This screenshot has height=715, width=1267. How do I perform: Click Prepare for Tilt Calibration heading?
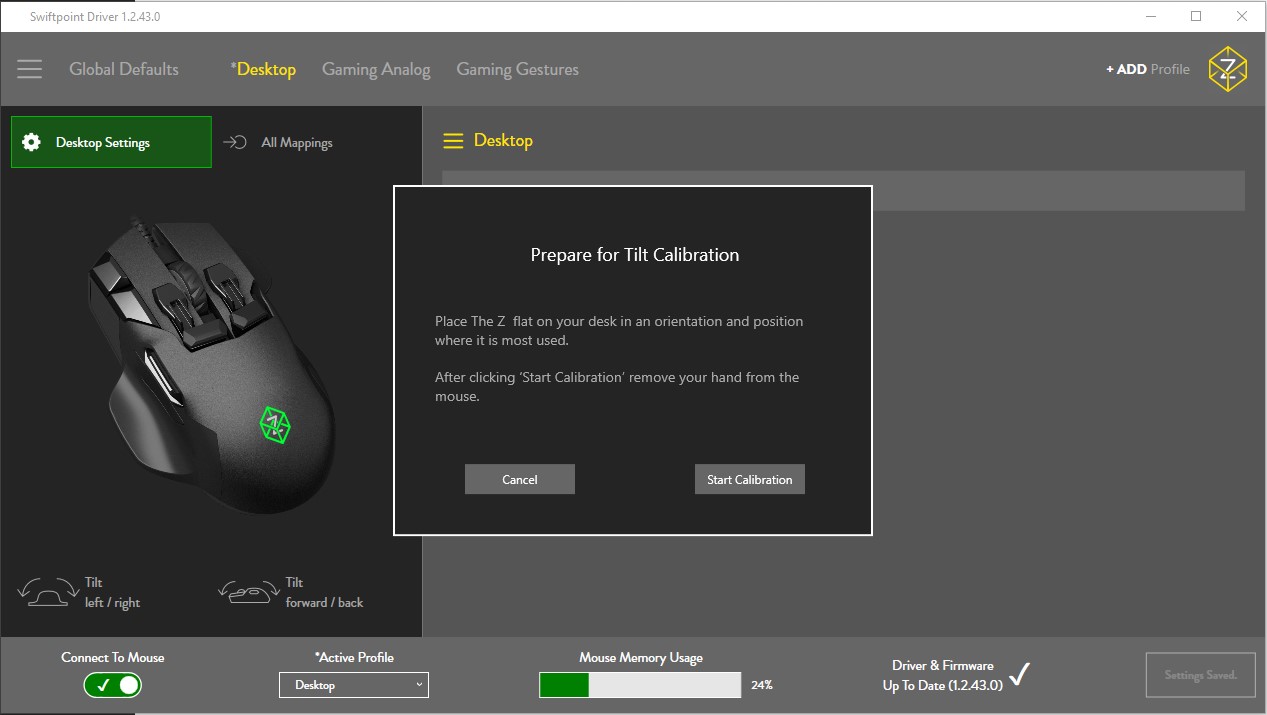635,254
